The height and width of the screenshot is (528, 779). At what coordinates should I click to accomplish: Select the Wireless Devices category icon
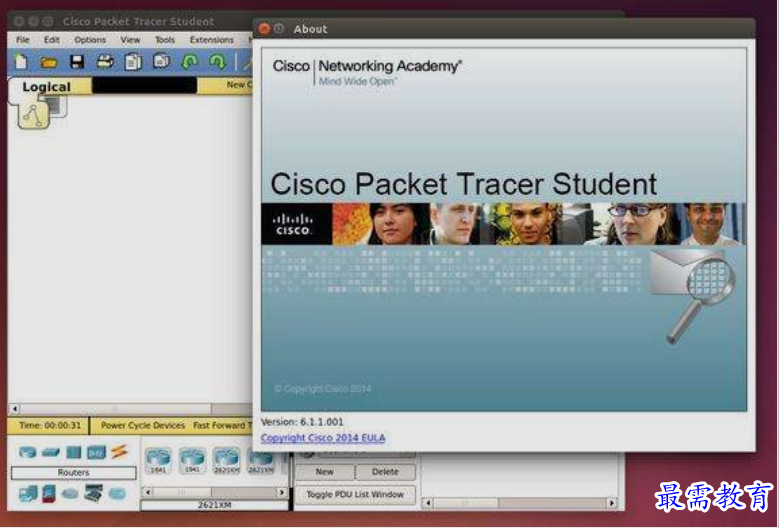[96, 452]
